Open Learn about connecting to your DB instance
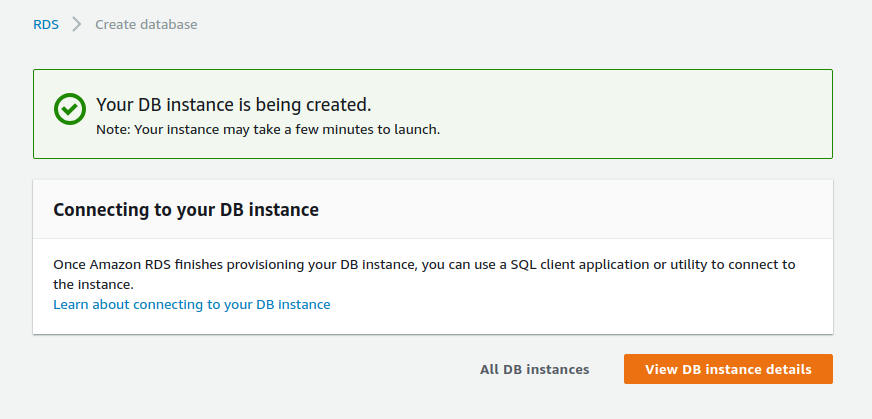Screen dimensions: 872x419 [192, 304]
